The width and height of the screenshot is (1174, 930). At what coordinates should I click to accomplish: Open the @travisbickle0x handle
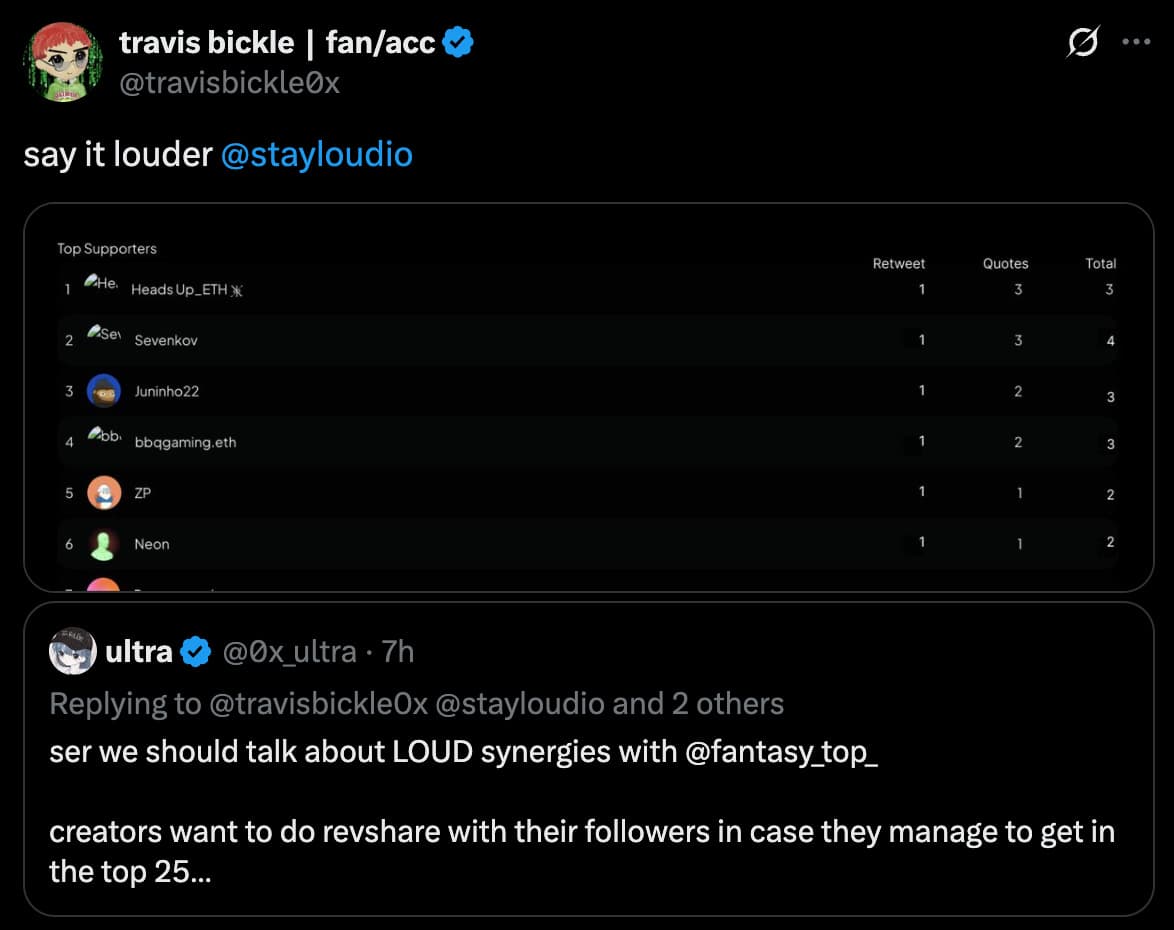[230, 83]
